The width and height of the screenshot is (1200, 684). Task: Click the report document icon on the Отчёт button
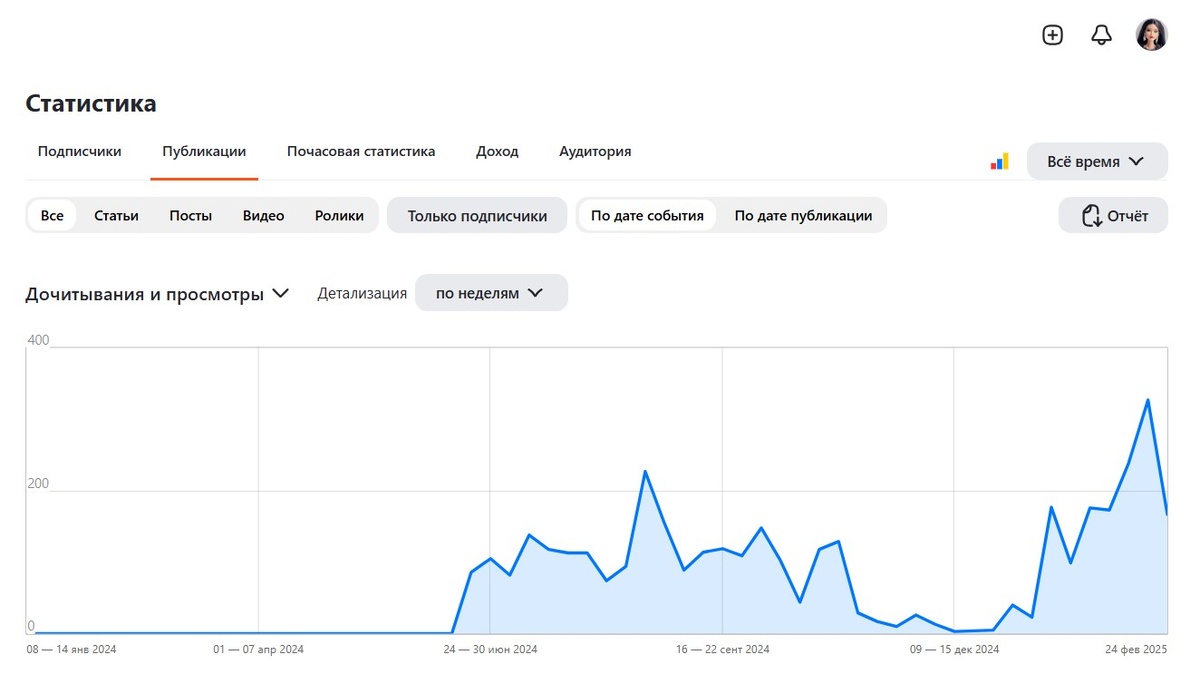click(x=1091, y=215)
